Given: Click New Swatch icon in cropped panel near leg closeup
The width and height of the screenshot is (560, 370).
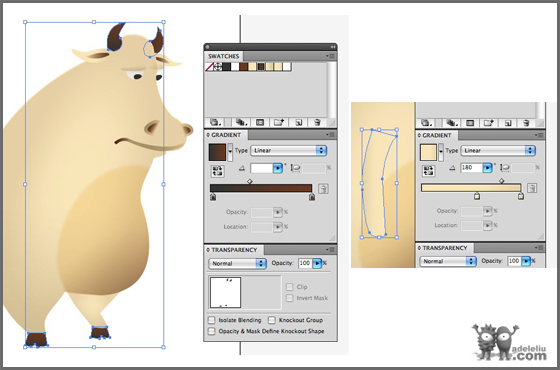Looking at the screenshot, I should (508, 123).
